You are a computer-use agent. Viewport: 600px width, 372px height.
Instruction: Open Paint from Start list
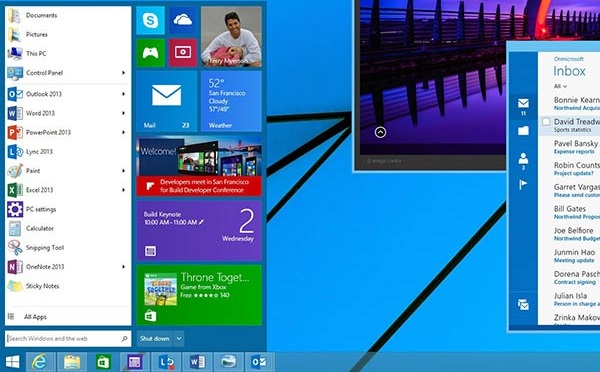[69, 171]
